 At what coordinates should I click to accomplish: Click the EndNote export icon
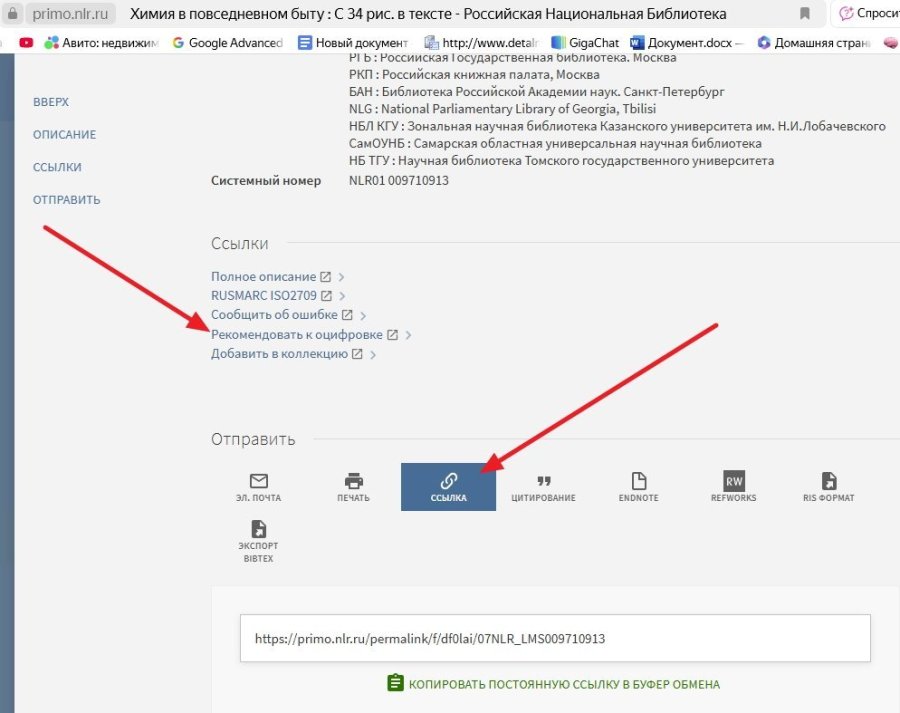(x=638, y=481)
